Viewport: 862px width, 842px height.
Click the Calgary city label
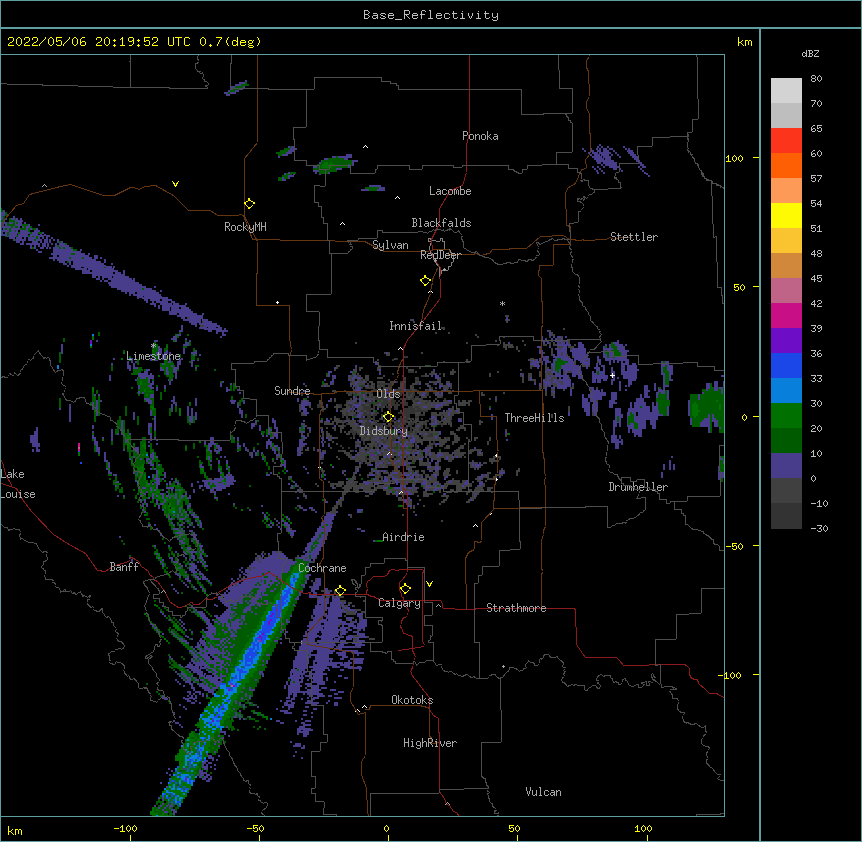point(399,603)
